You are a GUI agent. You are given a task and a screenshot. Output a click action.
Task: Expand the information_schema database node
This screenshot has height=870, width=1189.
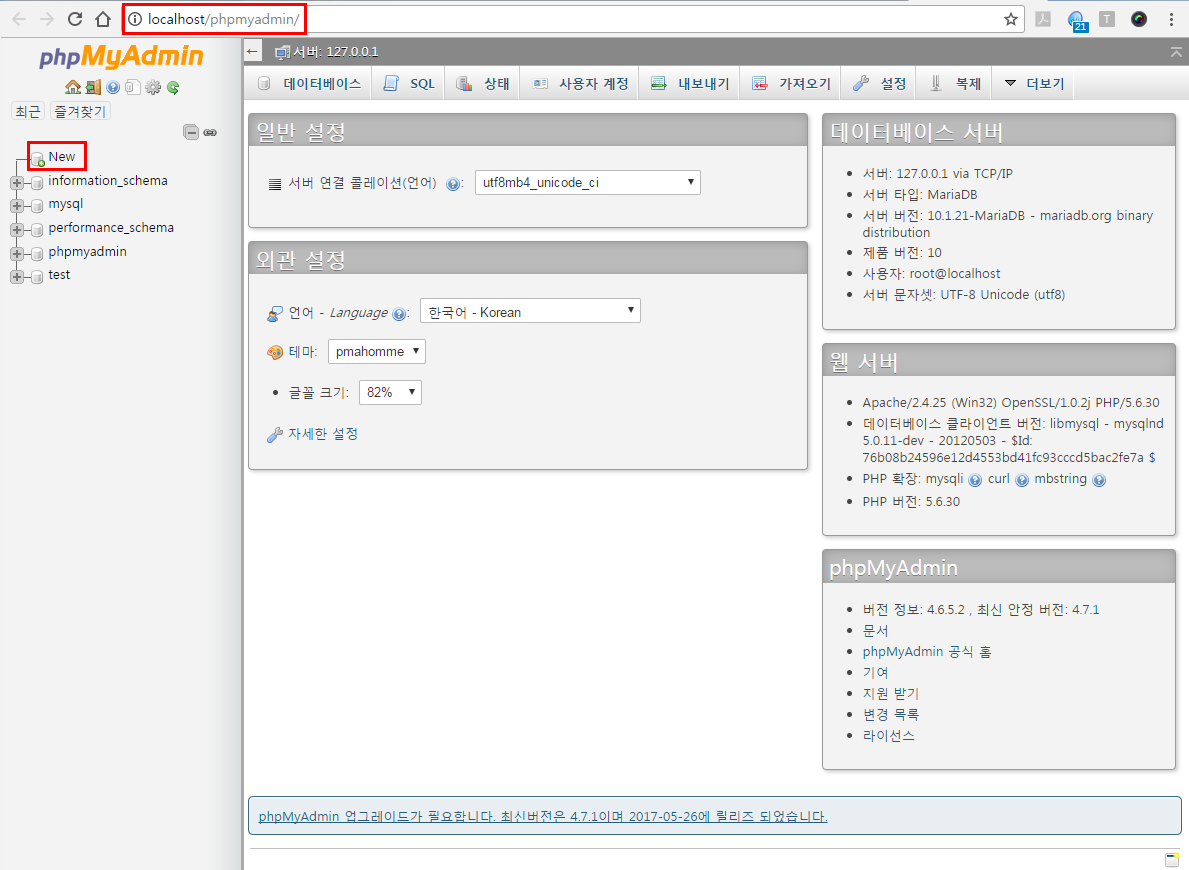[17, 183]
